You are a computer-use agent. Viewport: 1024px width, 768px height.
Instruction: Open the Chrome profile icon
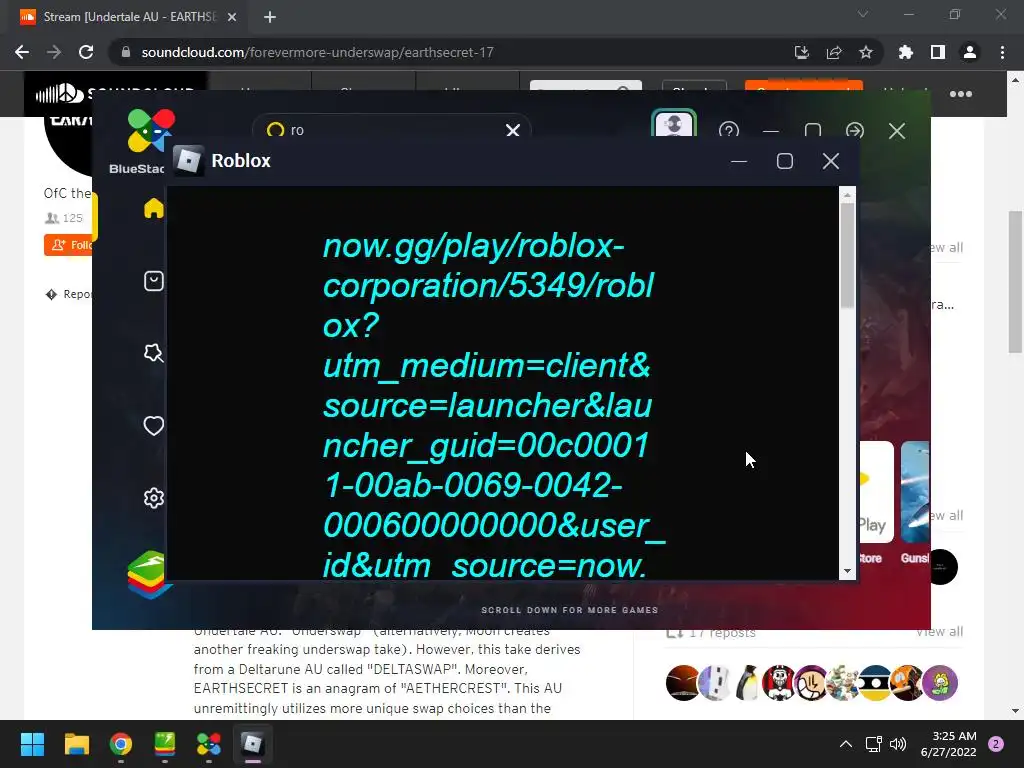click(x=970, y=52)
